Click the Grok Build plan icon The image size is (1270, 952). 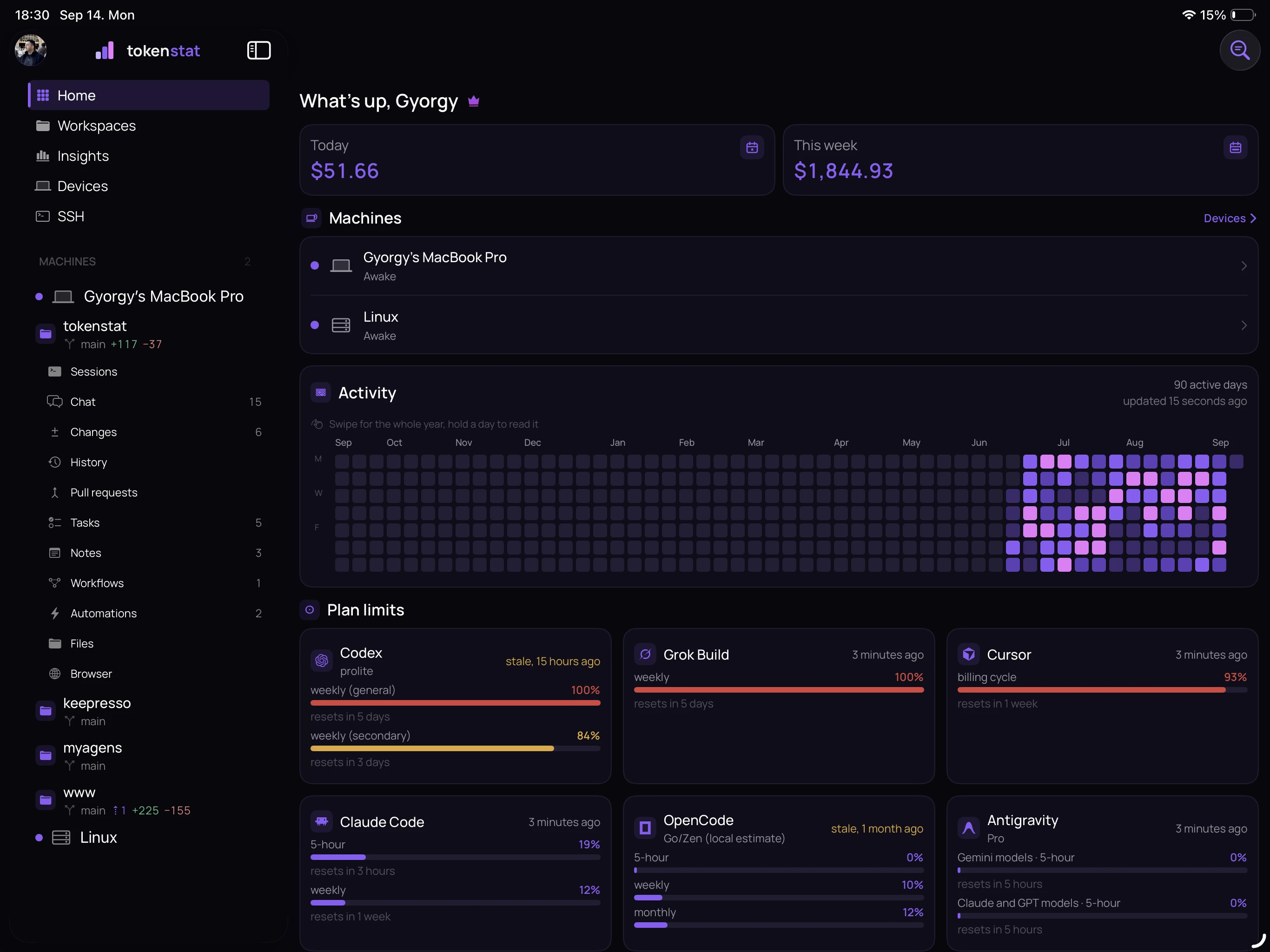click(645, 654)
